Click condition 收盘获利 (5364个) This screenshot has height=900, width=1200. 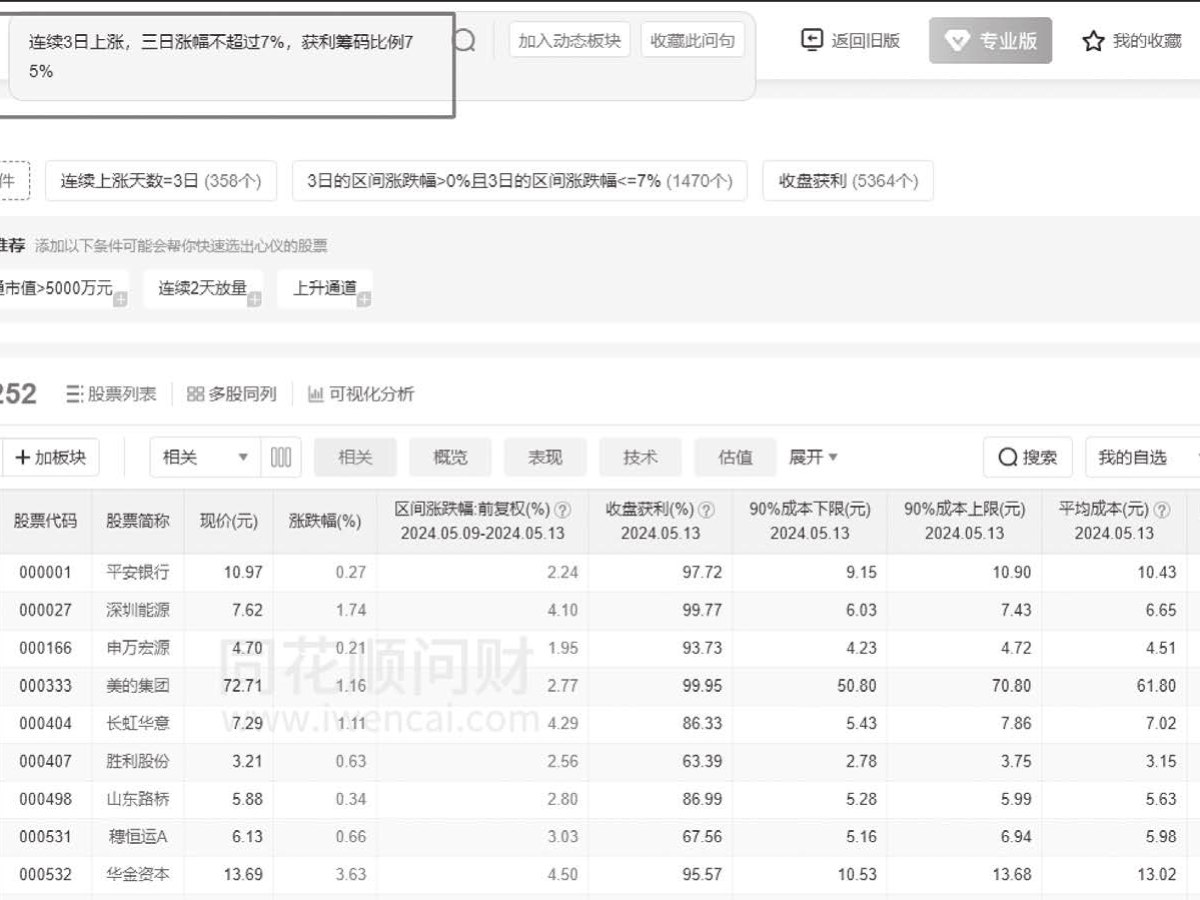(x=848, y=181)
